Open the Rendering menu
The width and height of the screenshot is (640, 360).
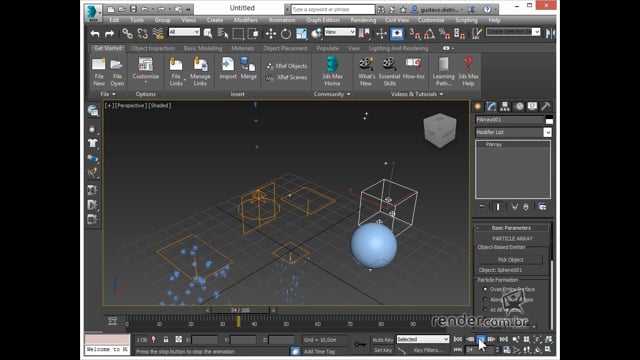tap(363, 20)
